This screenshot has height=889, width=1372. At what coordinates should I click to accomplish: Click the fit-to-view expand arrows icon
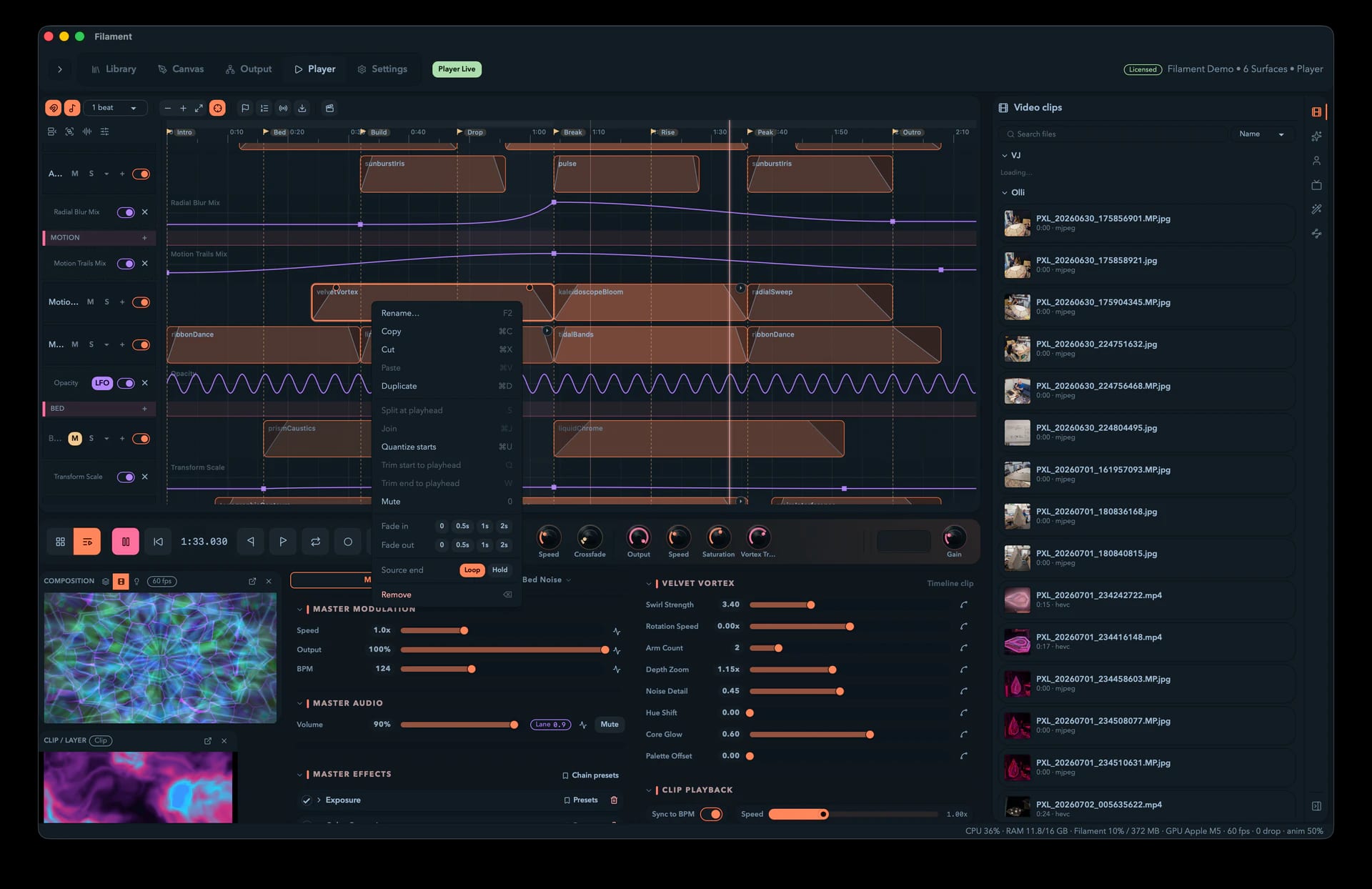(x=199, y=109)
